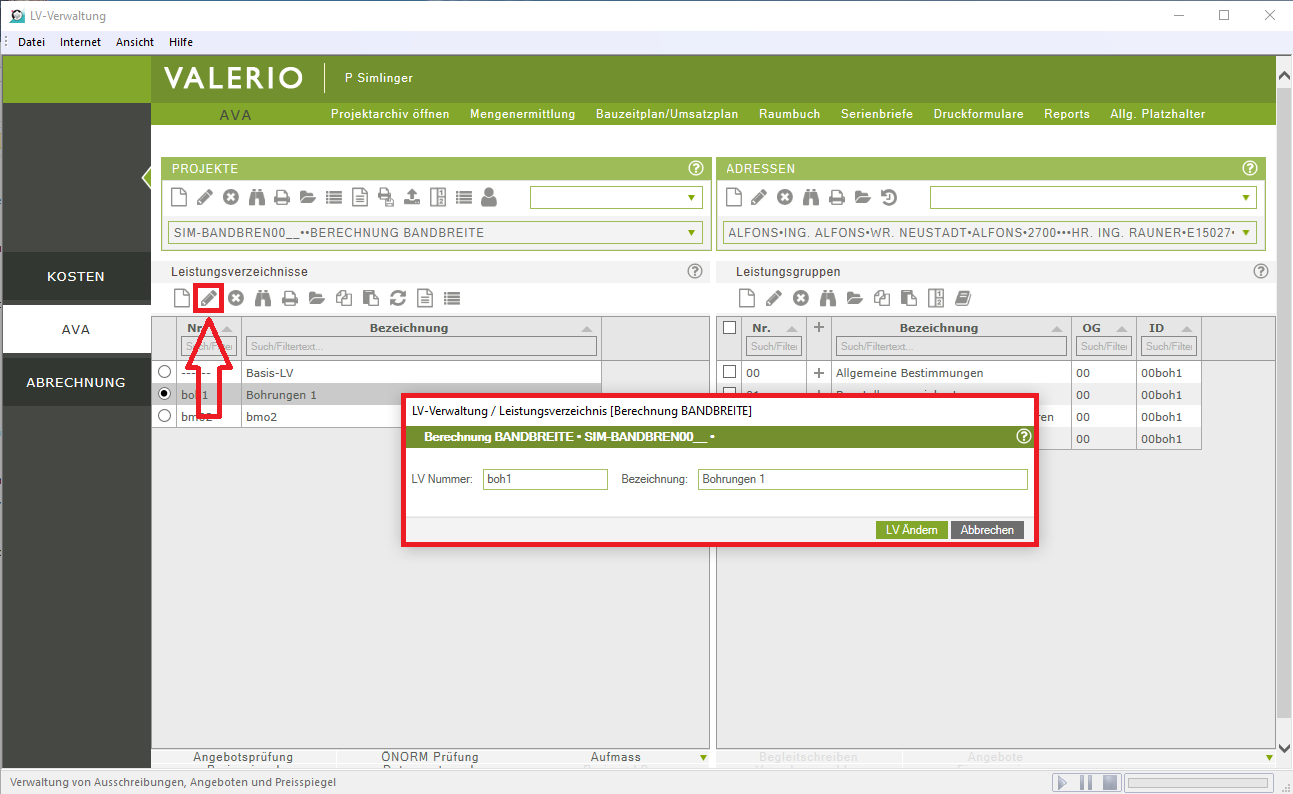
Task: Click the LV Ändern button
Action: [911, 530]
